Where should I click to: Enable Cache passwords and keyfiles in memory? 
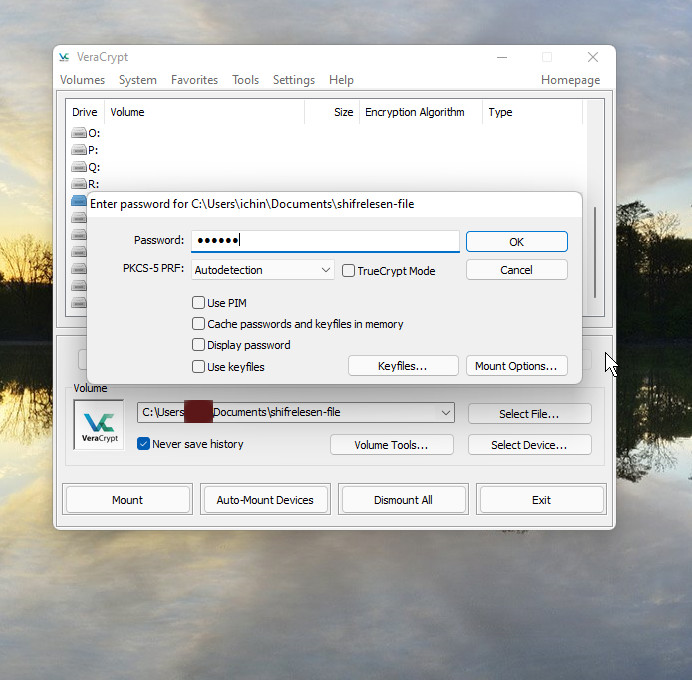pos(198,324)
